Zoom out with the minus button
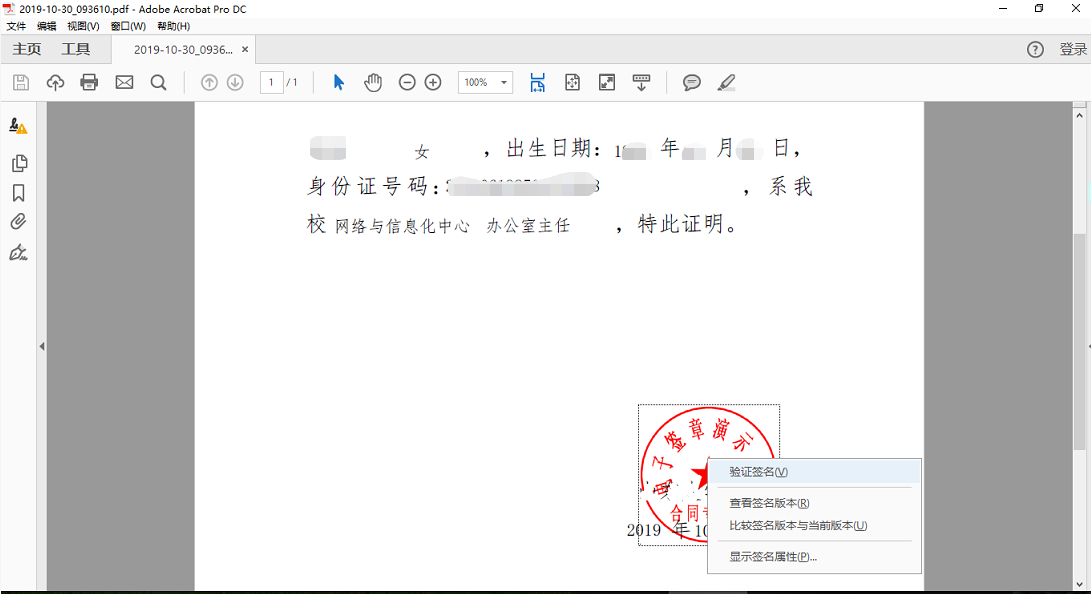 pos(407,83)
